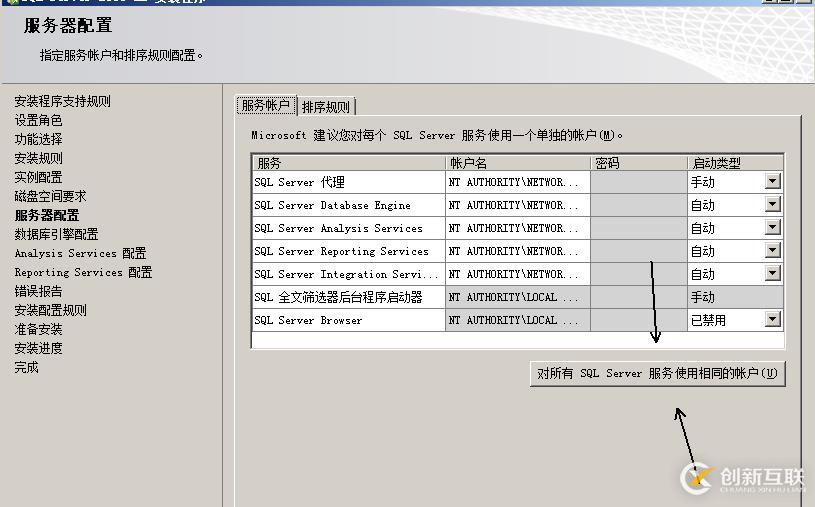Image resolution: width=815 pixels, height=507 pixels.
Task: Click 错误报告 step in sidebar
Action: point(38,291)
